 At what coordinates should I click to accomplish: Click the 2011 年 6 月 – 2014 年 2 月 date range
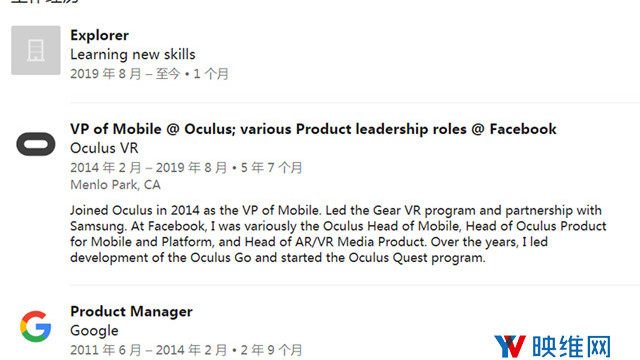tap(148, 350)
